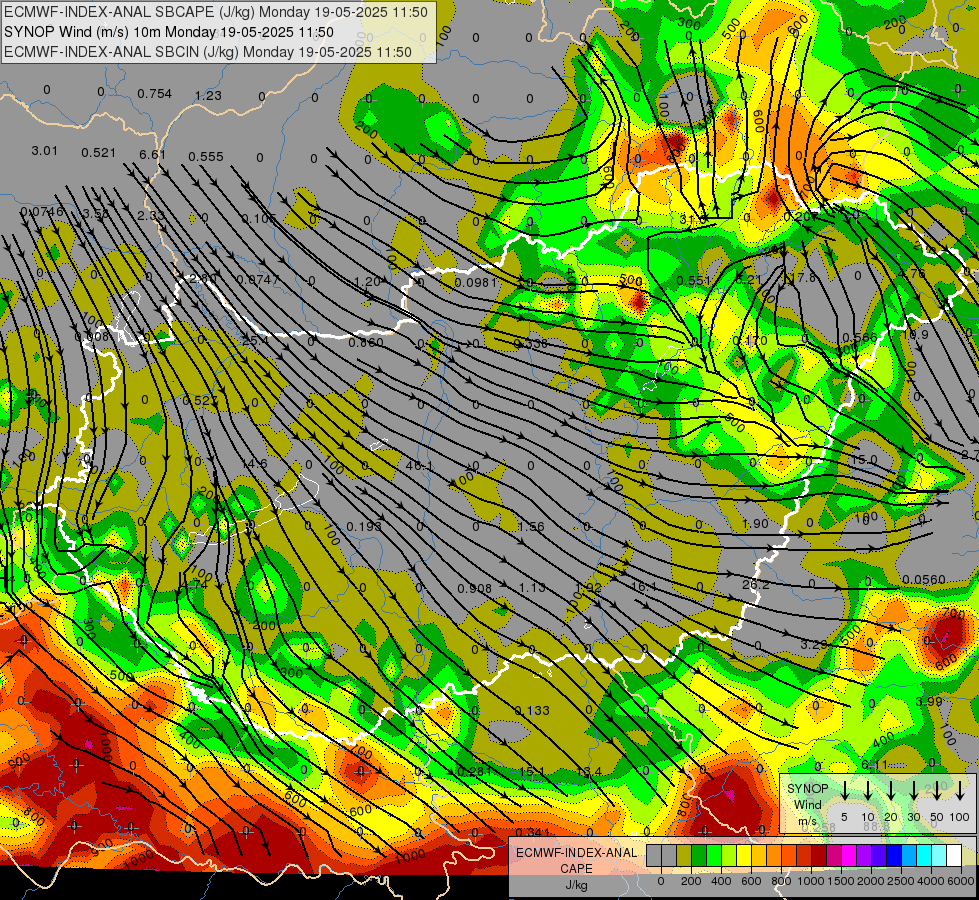Screen dimensions: 979x900
Task: Click the SYNOP Wind 10m header line
Action: click(169, 32)
